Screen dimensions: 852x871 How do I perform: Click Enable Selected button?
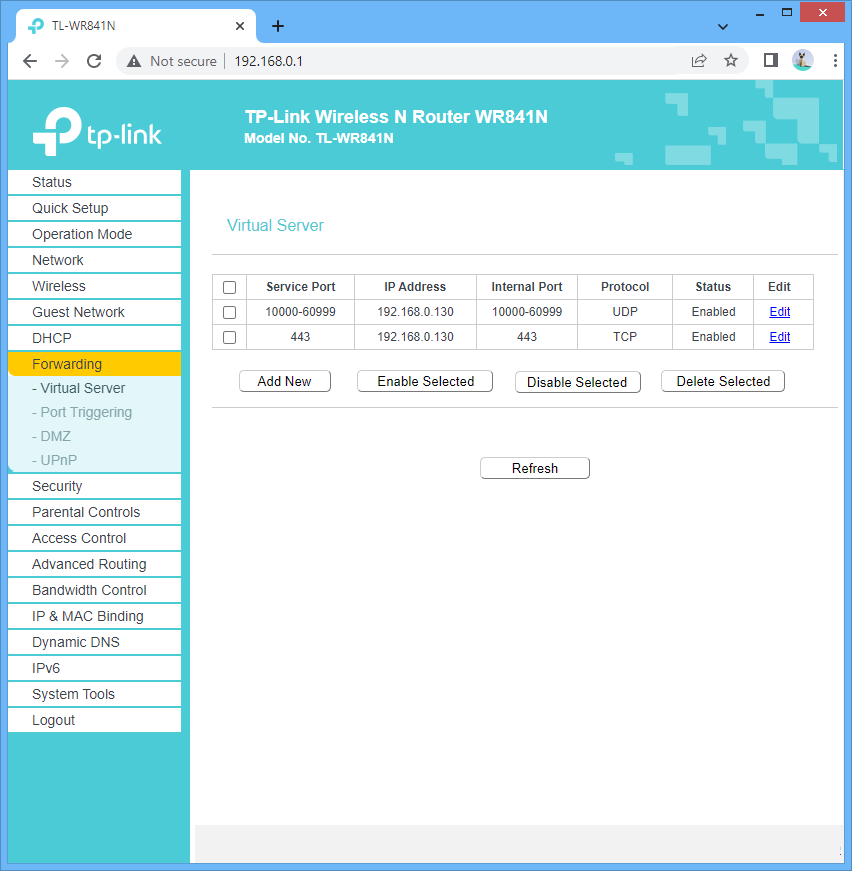tap(425, 382)
